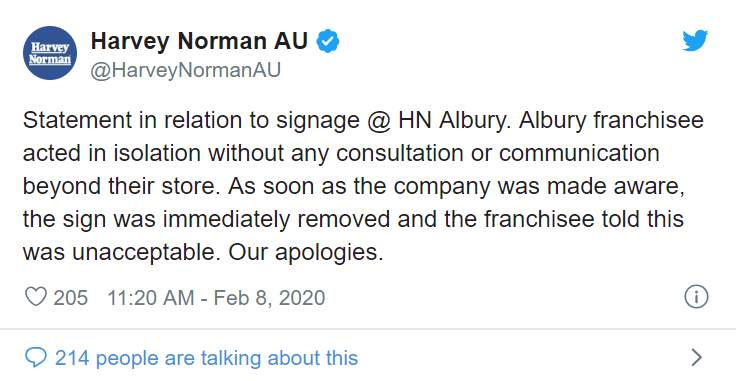Viewport: 736px width, 381px height.
Task: Open the info circle icon
Action: pos(696,297)
